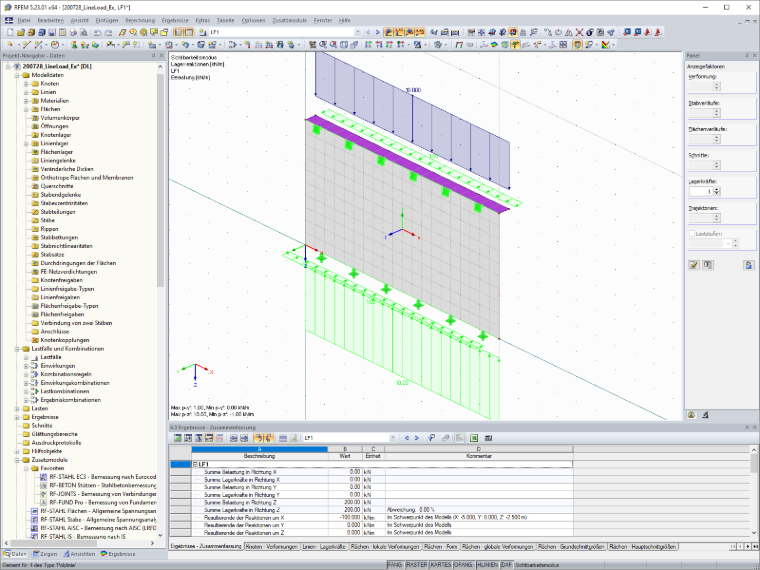
Task: Select Linienlager in the tree
Action: [x=54, y=143]
